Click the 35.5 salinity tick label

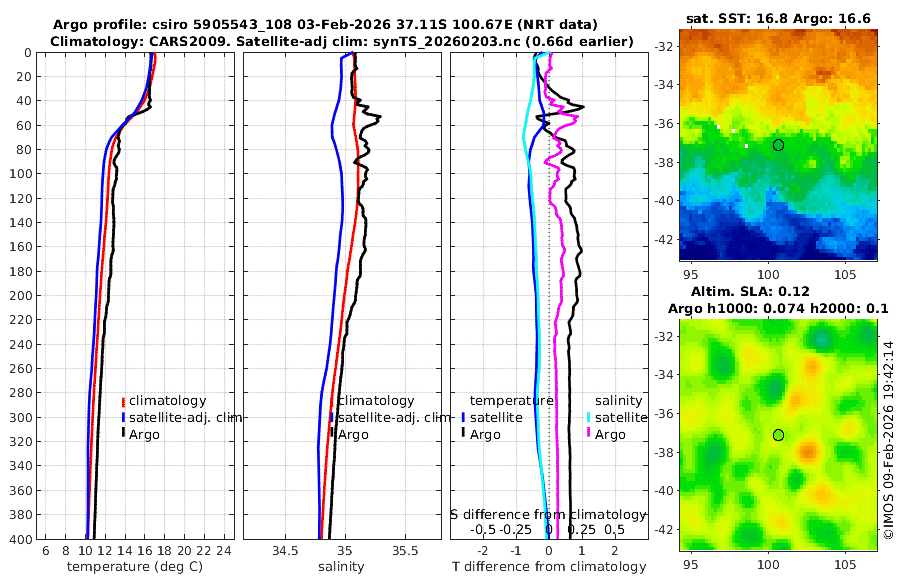tap(405, 551)
